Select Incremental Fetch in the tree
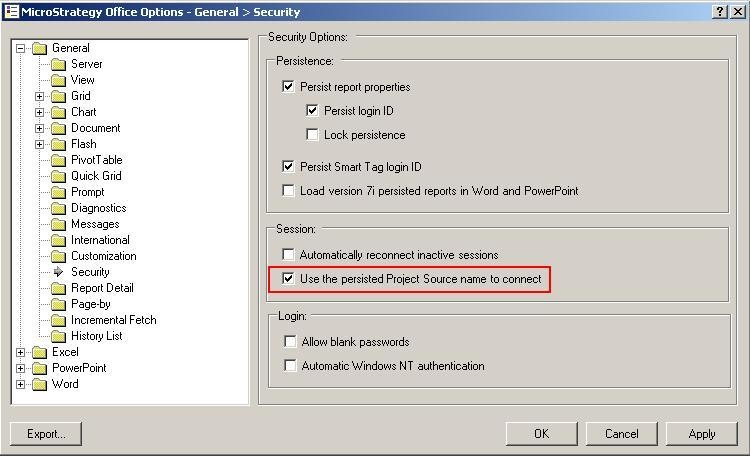This screenshot has height=456, width=750. point(113,320)
